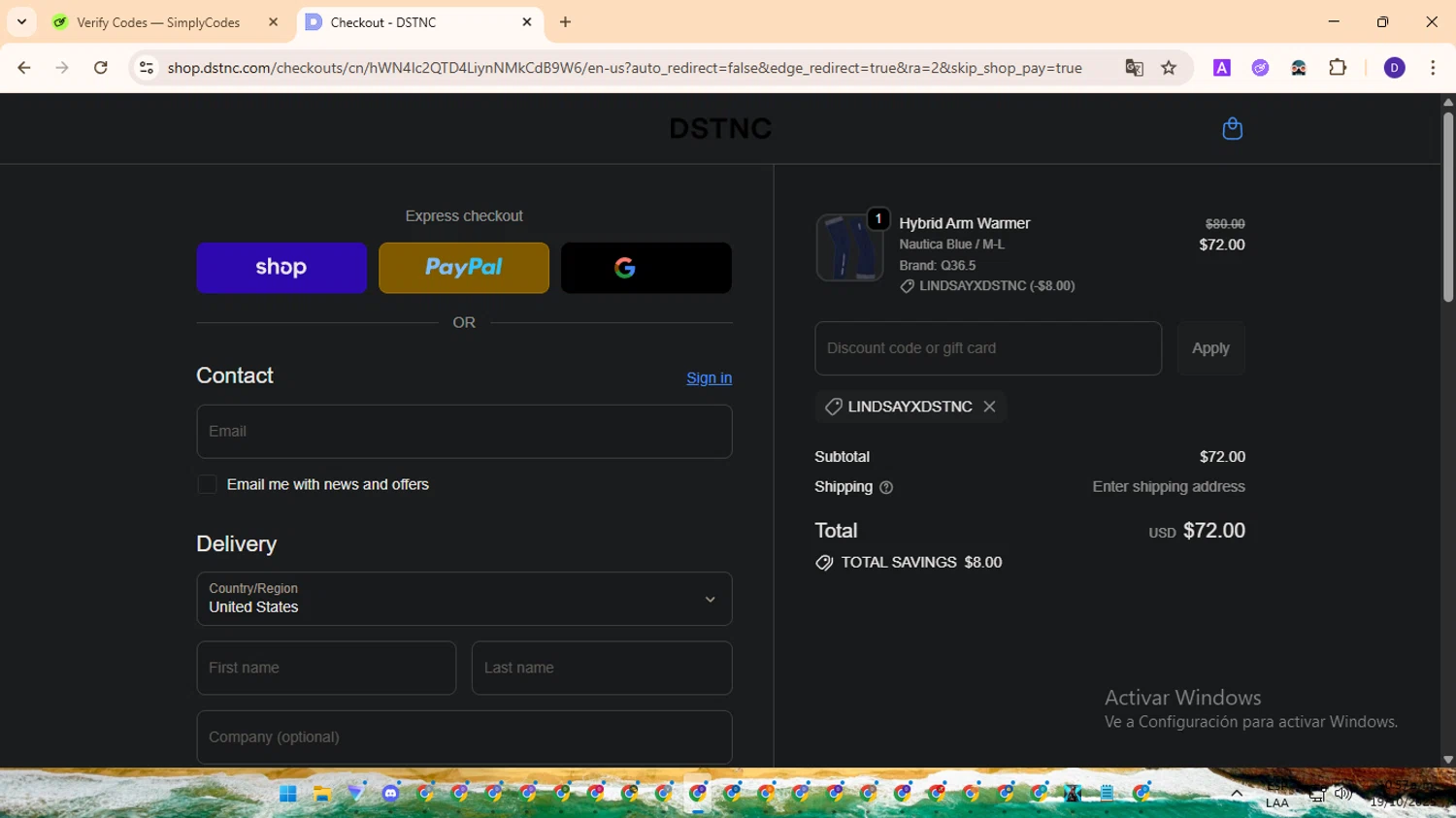Image resolution: width=1456 pixels, height=818 pixels.
Task: Bookmark this page with the star icon
Action: [1169, 68]
